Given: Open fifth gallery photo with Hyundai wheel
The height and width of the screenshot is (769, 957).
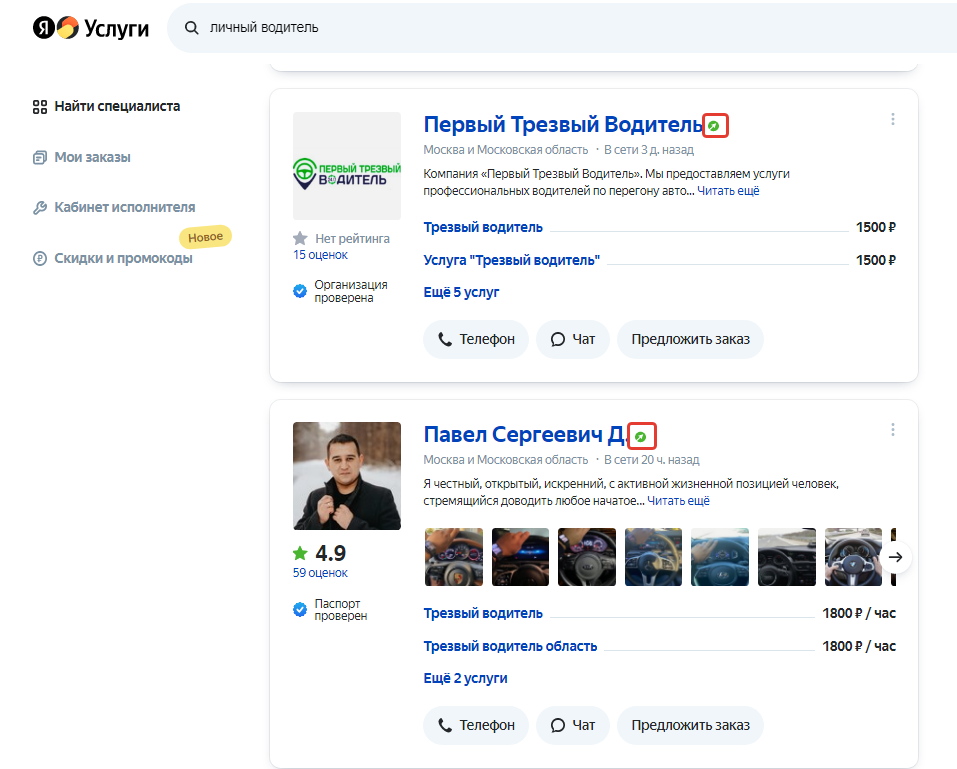Looking at the screenshot, I should (720, 557).
